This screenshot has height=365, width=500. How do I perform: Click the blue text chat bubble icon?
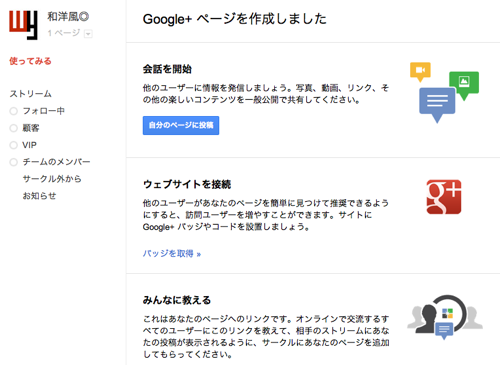tap(437, 105)
